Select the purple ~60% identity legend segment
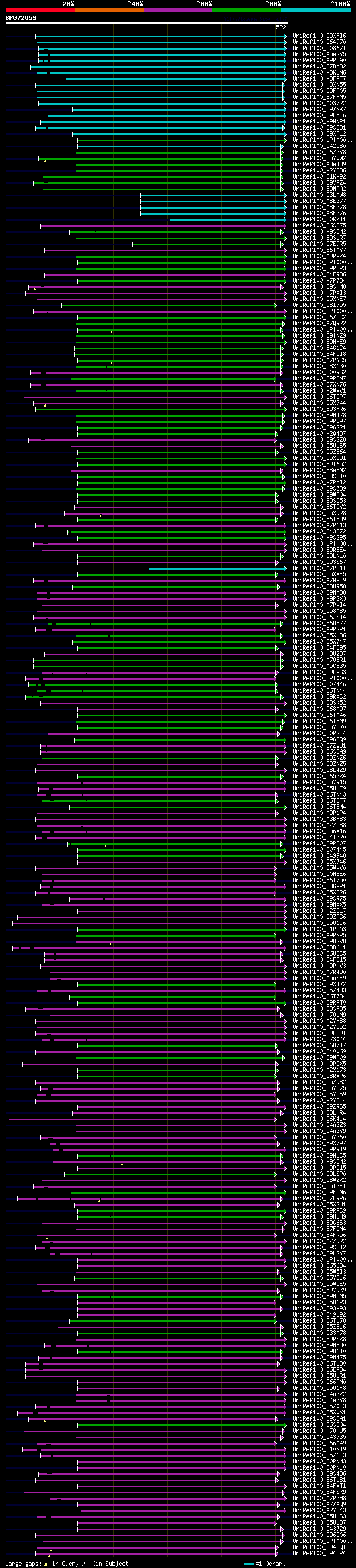The image size is (356, 1568). pyautogui.click(x=179, y=10)
